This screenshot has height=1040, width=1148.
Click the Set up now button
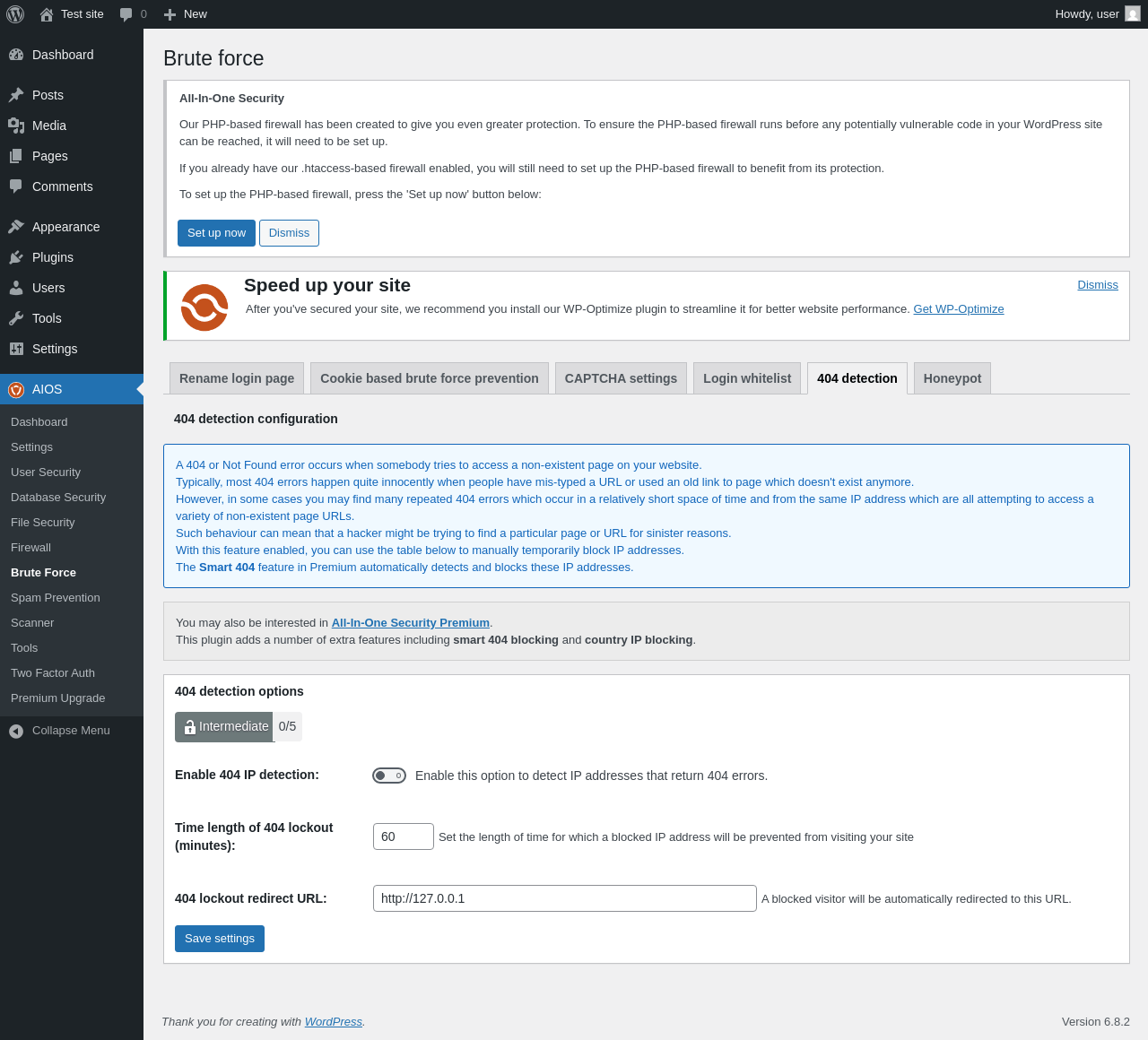coord(216,233)
